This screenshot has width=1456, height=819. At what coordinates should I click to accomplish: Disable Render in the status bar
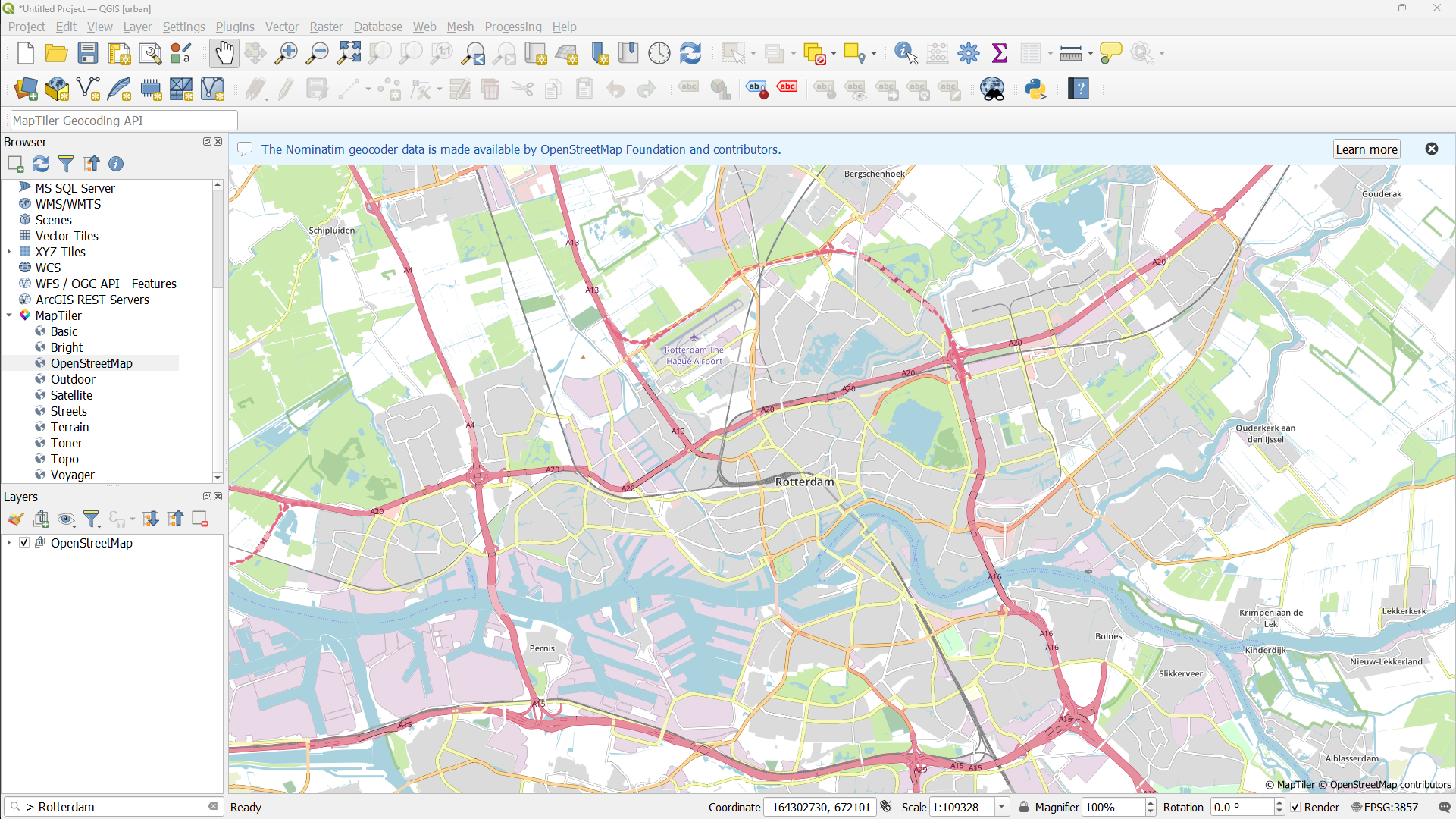pyautogui.click(x=1296, y=807)
